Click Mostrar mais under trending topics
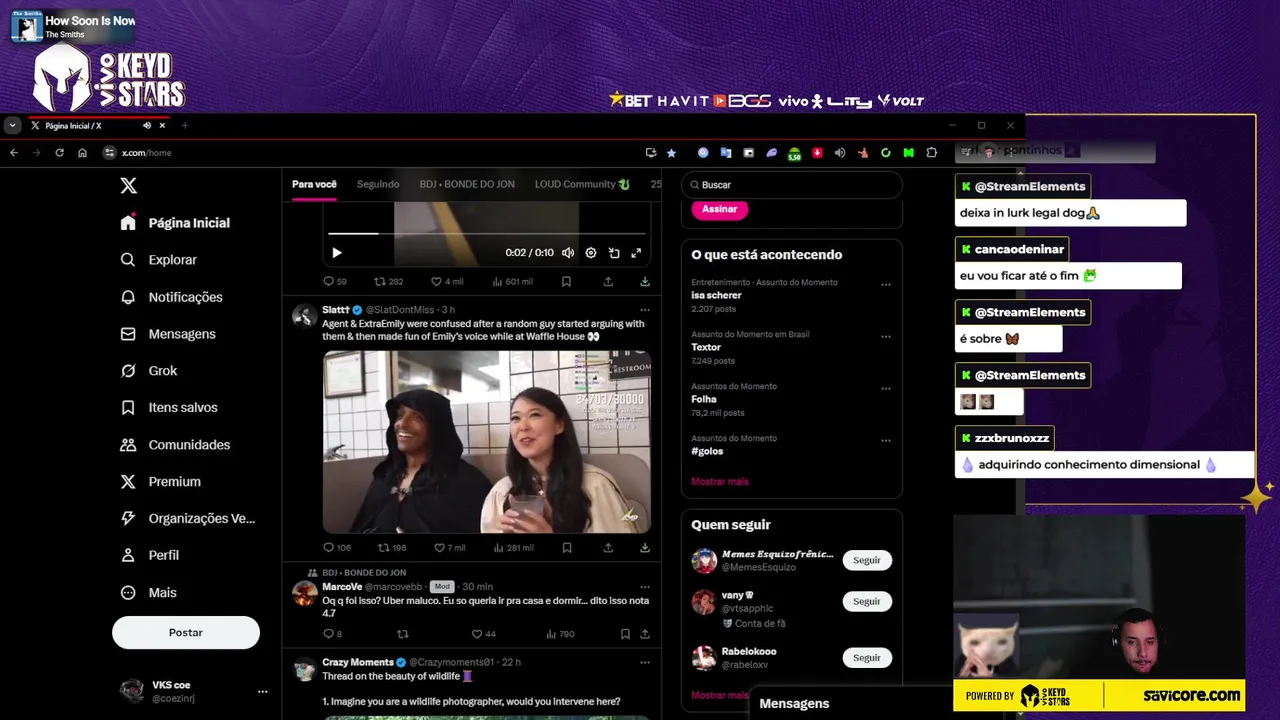 (x=720, y=481)
